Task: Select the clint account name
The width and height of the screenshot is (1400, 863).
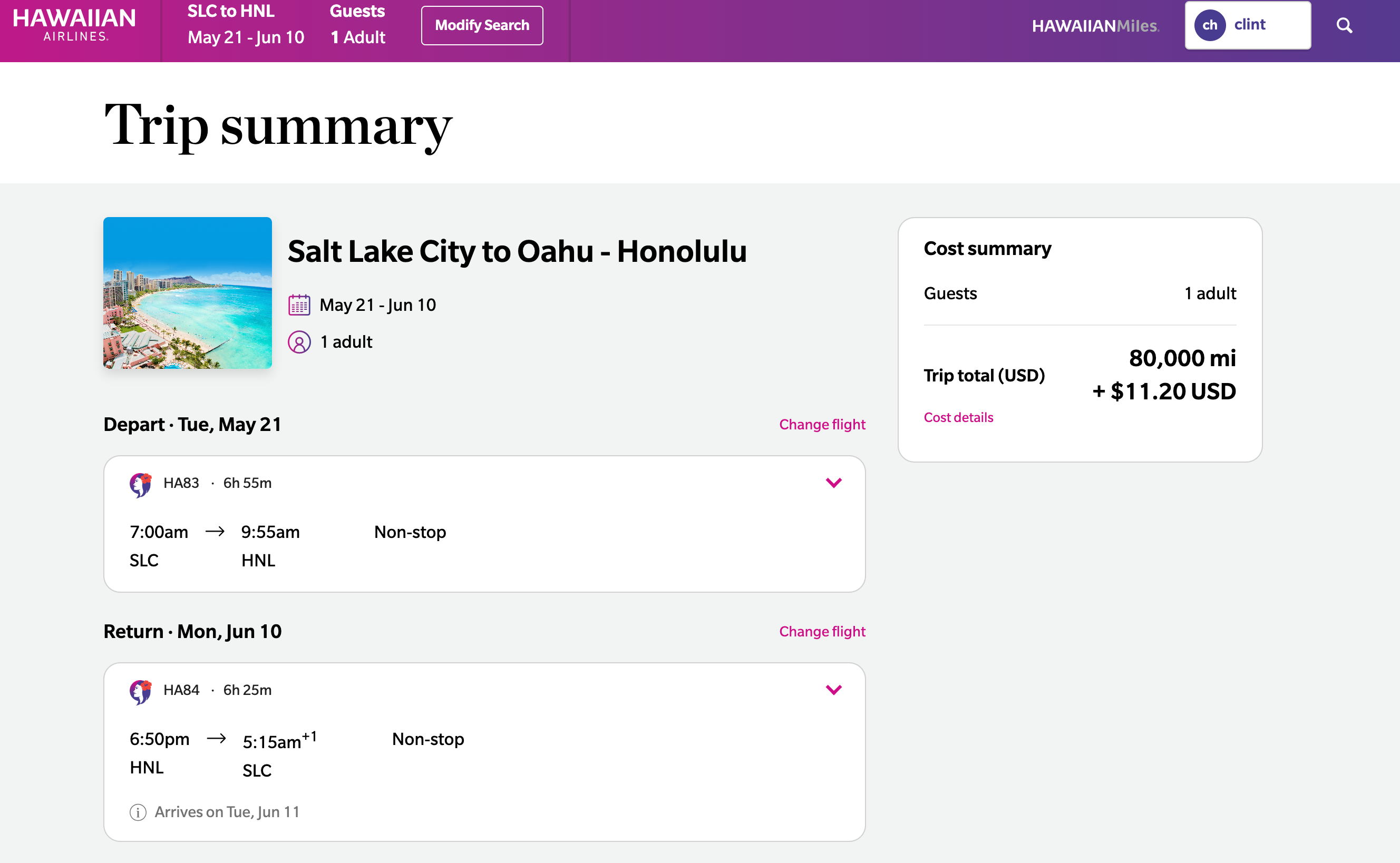Action: [1250, 25]
